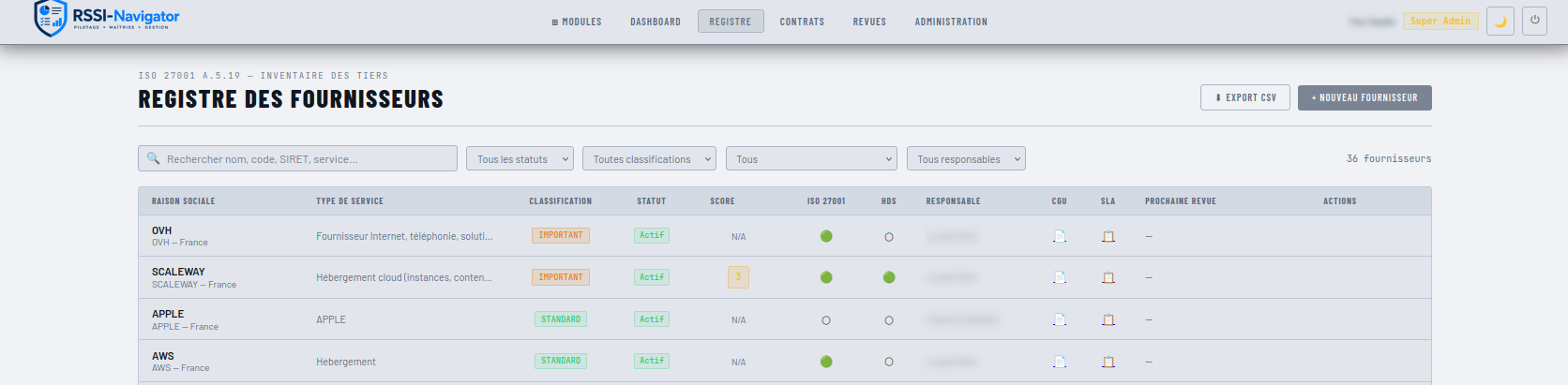Open CGU document icon for SCALEWAY
Image resolution: width=1568 pixels, height=385 pixels.
1060,277
